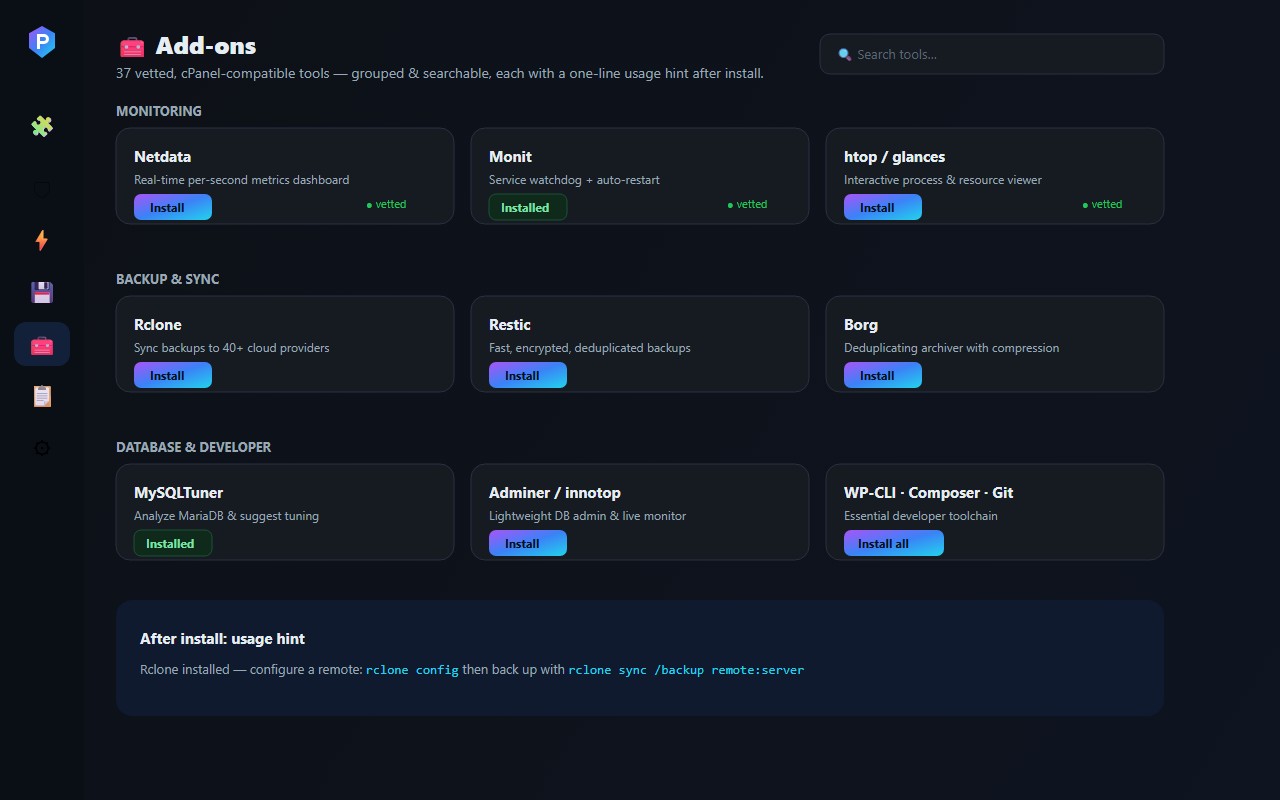Click the WP-CLI · Composer · Git title
Image resolution: width=1280 pixels, height=800 pixels.
pos(928,492)
